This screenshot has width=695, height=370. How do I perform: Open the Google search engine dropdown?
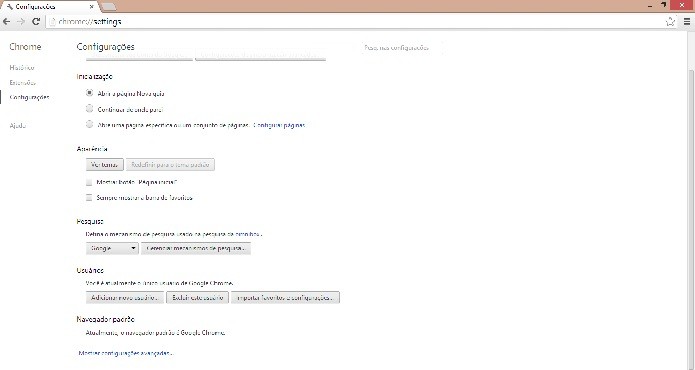[x=112, y=248]
